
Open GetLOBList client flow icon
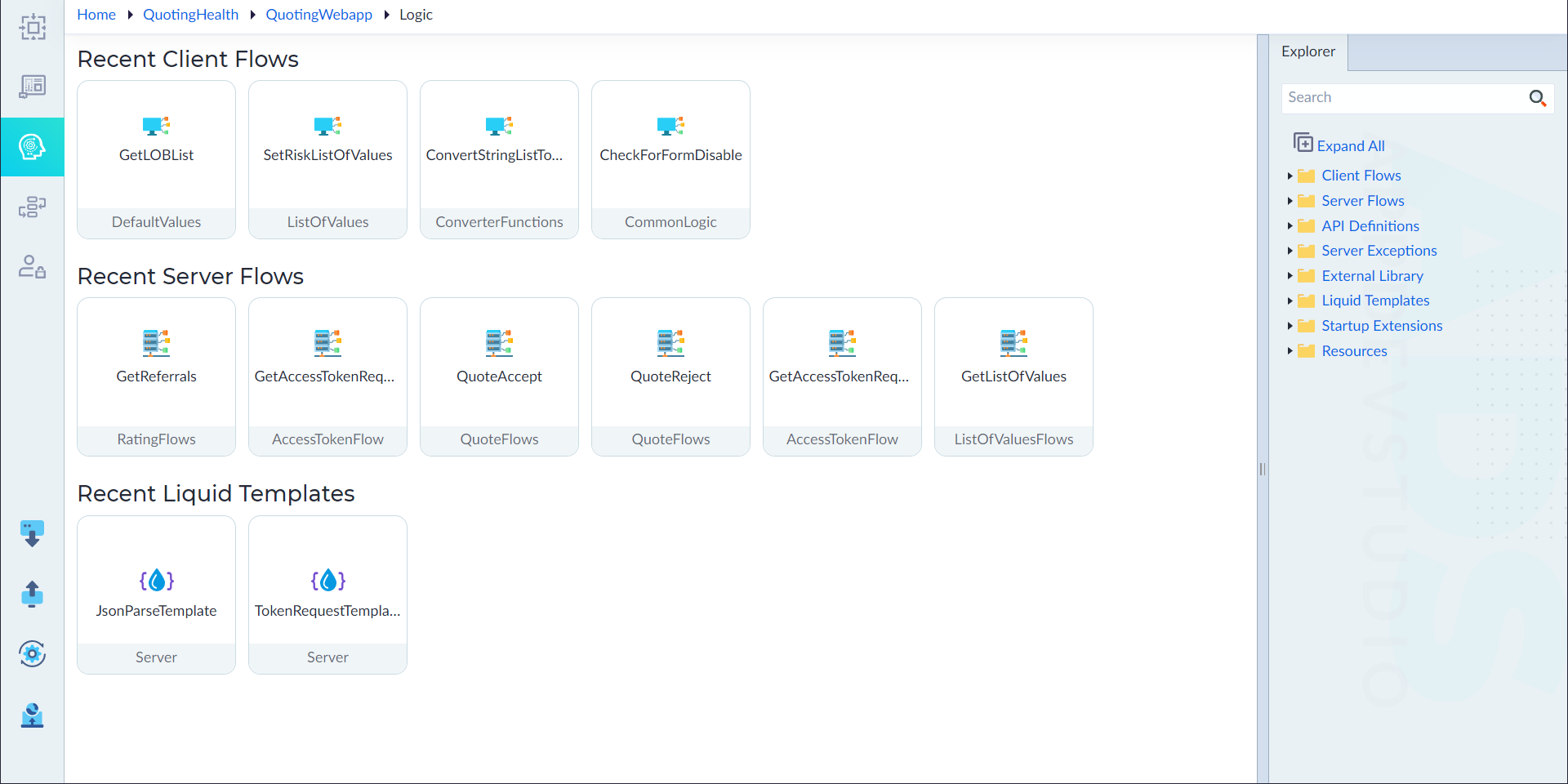click(x=156, y=126)
